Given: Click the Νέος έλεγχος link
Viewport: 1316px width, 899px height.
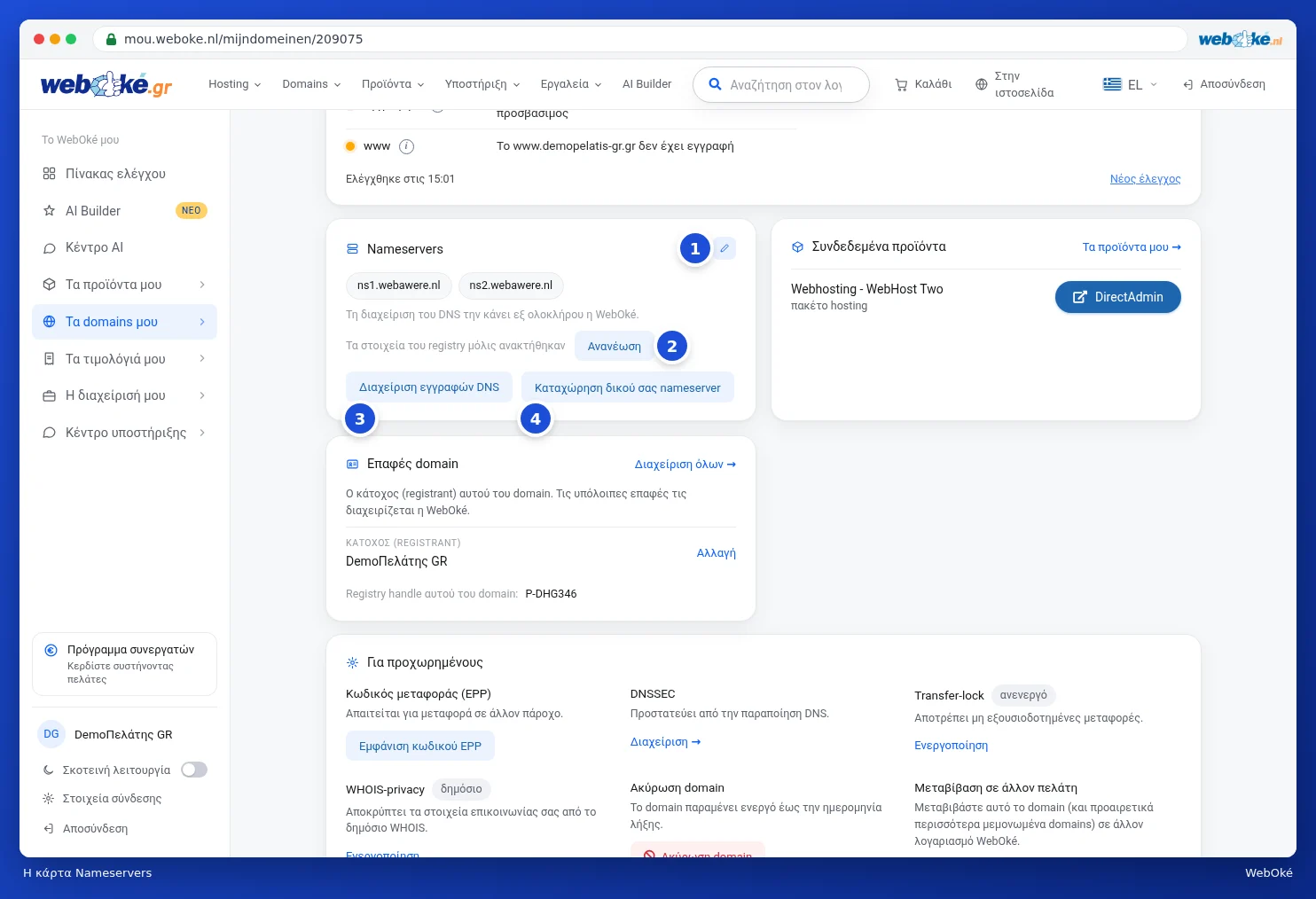Looking at the screenshot, I should [1145, 178].
